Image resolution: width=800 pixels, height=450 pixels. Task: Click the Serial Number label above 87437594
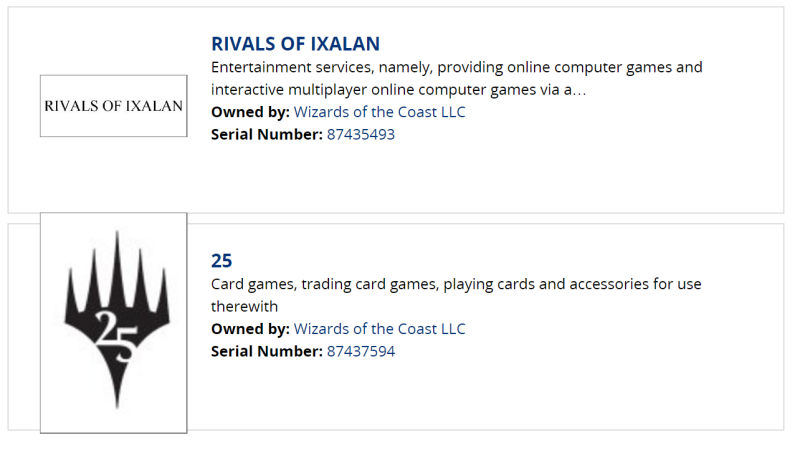tap(267, 351)
